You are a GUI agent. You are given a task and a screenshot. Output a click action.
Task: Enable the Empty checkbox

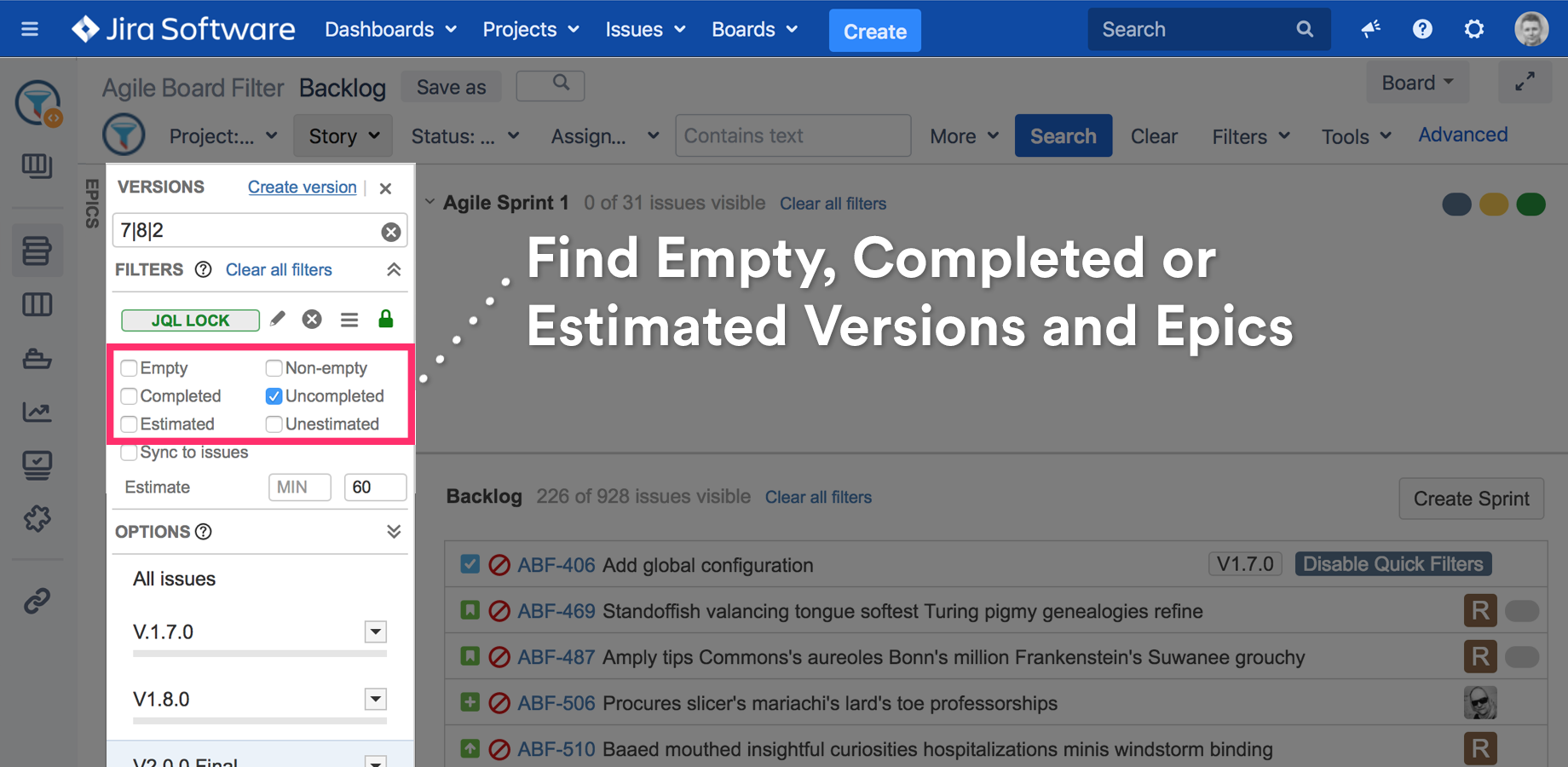point(130,368)
